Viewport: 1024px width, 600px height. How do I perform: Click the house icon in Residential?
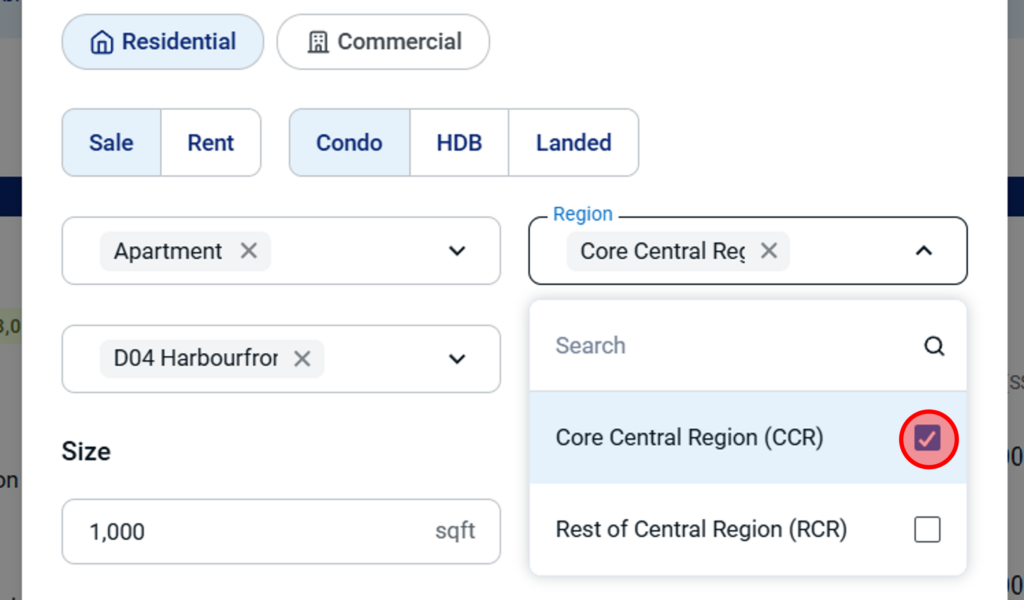click(x=101, y=42)
